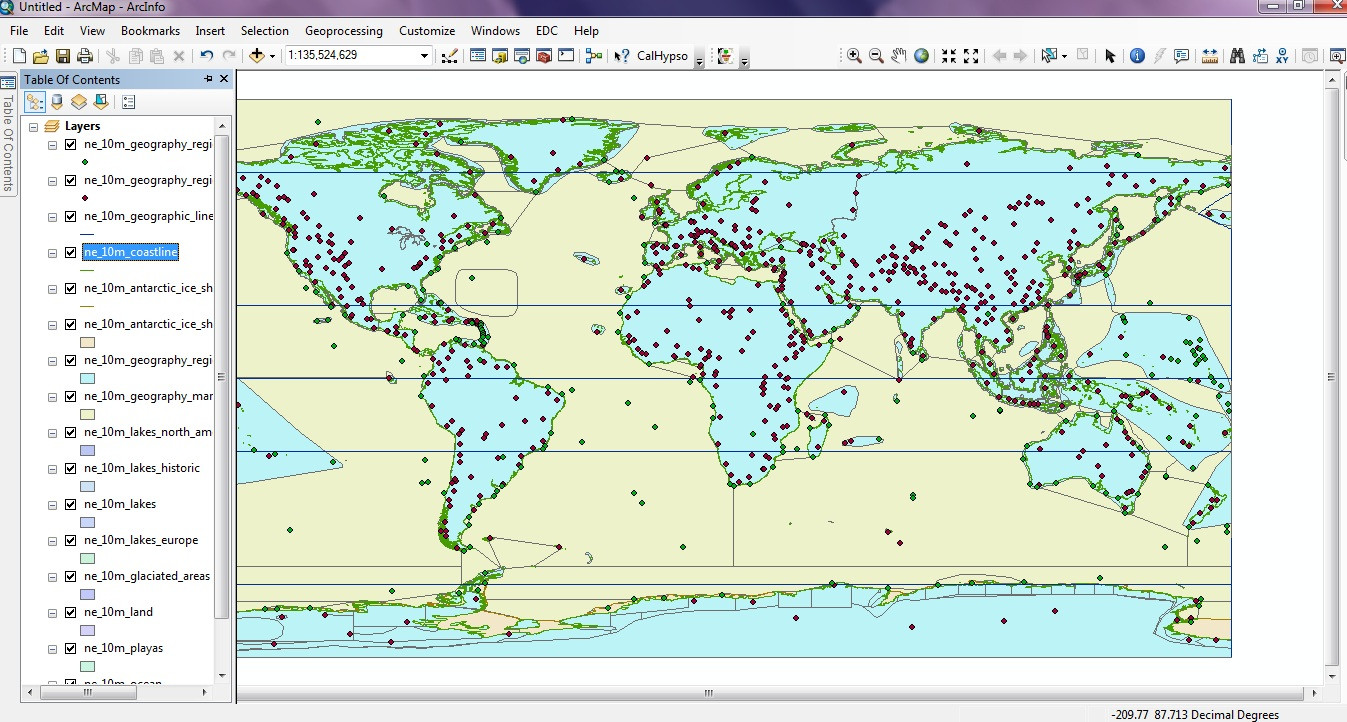Image resolution: width=1347 pixels, height=722 pixels.
Task: Toggle visibility of ne_10m_lakes layer
Action: pos(70,505)
